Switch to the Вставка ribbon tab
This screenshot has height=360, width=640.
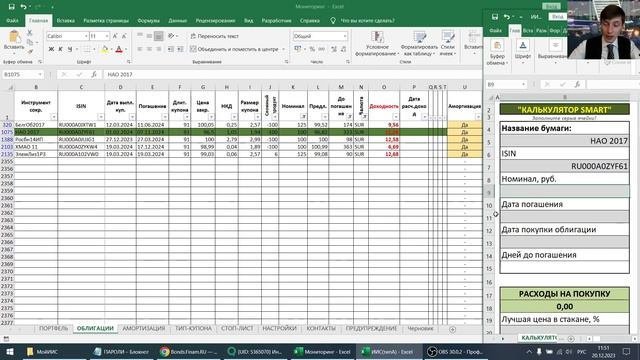coord(65,20)
